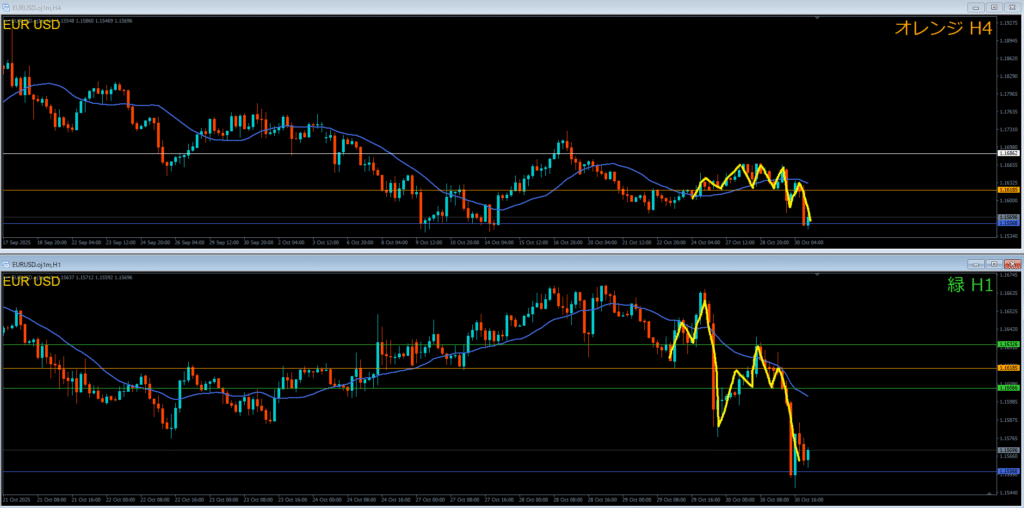Select the blue price tag on H4 chart

(x=1008, y=223)
